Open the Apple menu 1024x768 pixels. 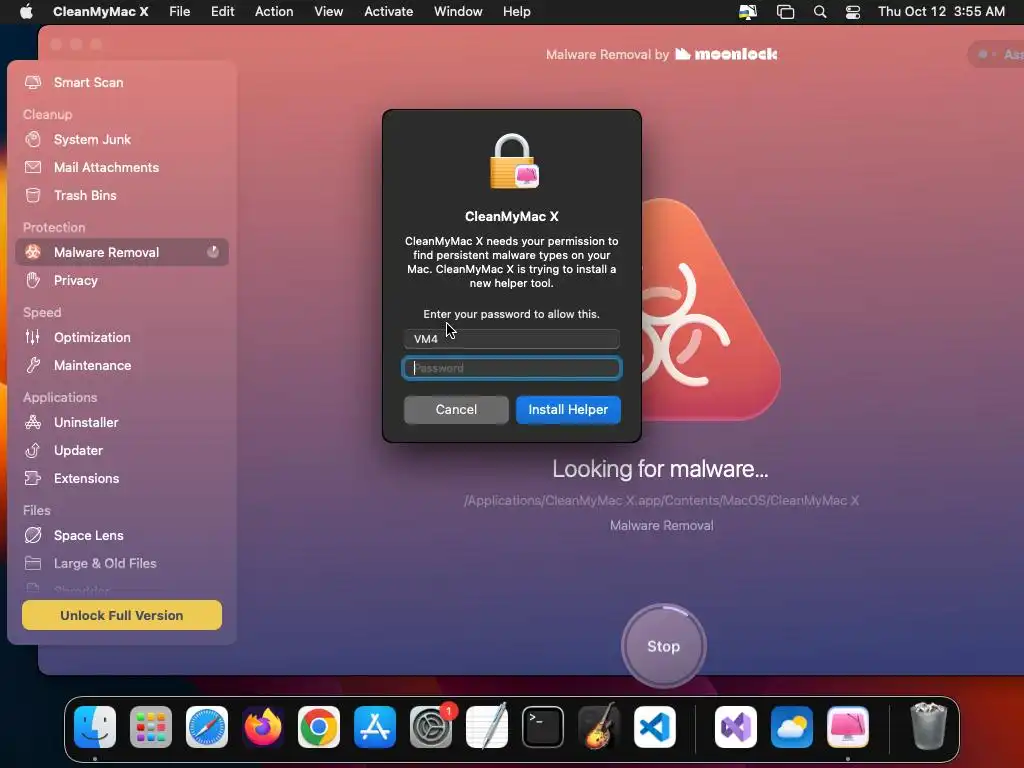point(26,12)
